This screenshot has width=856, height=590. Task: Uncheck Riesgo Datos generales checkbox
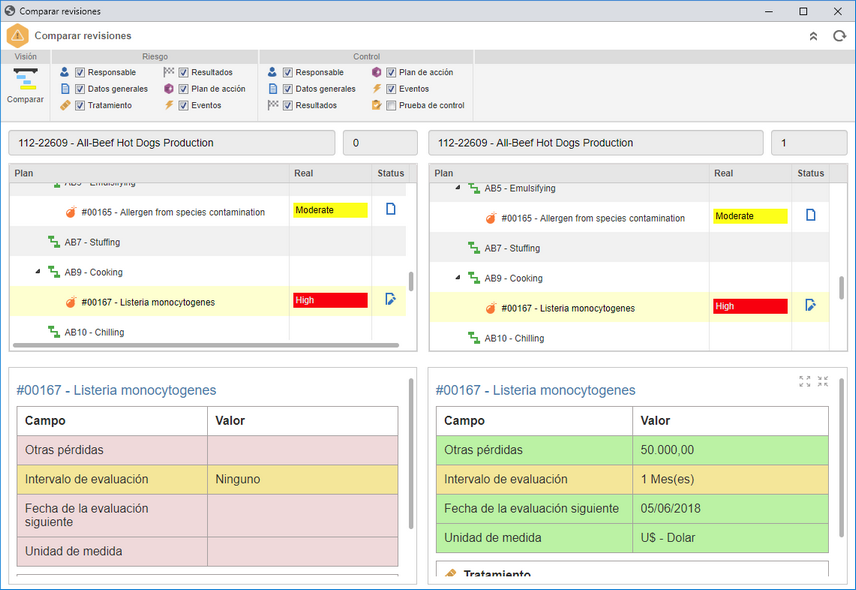80,89
